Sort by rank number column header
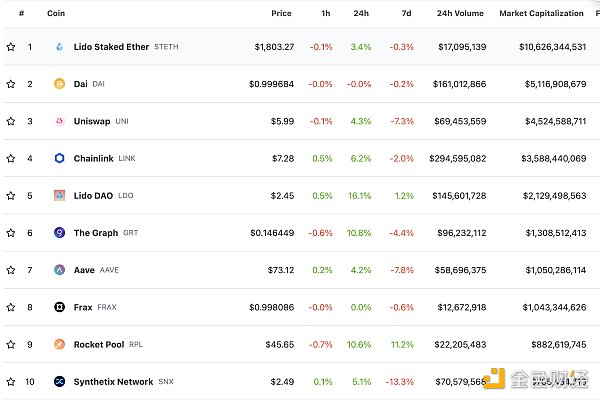This screenshot has height=400, width=600. [21, 13]
